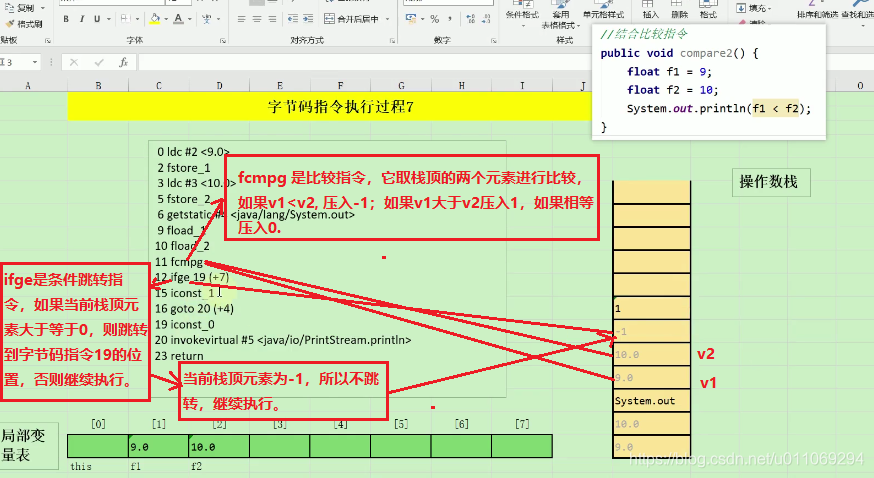Open font group dialog launcher
This screenshot has height=478, width=874.
223,41
